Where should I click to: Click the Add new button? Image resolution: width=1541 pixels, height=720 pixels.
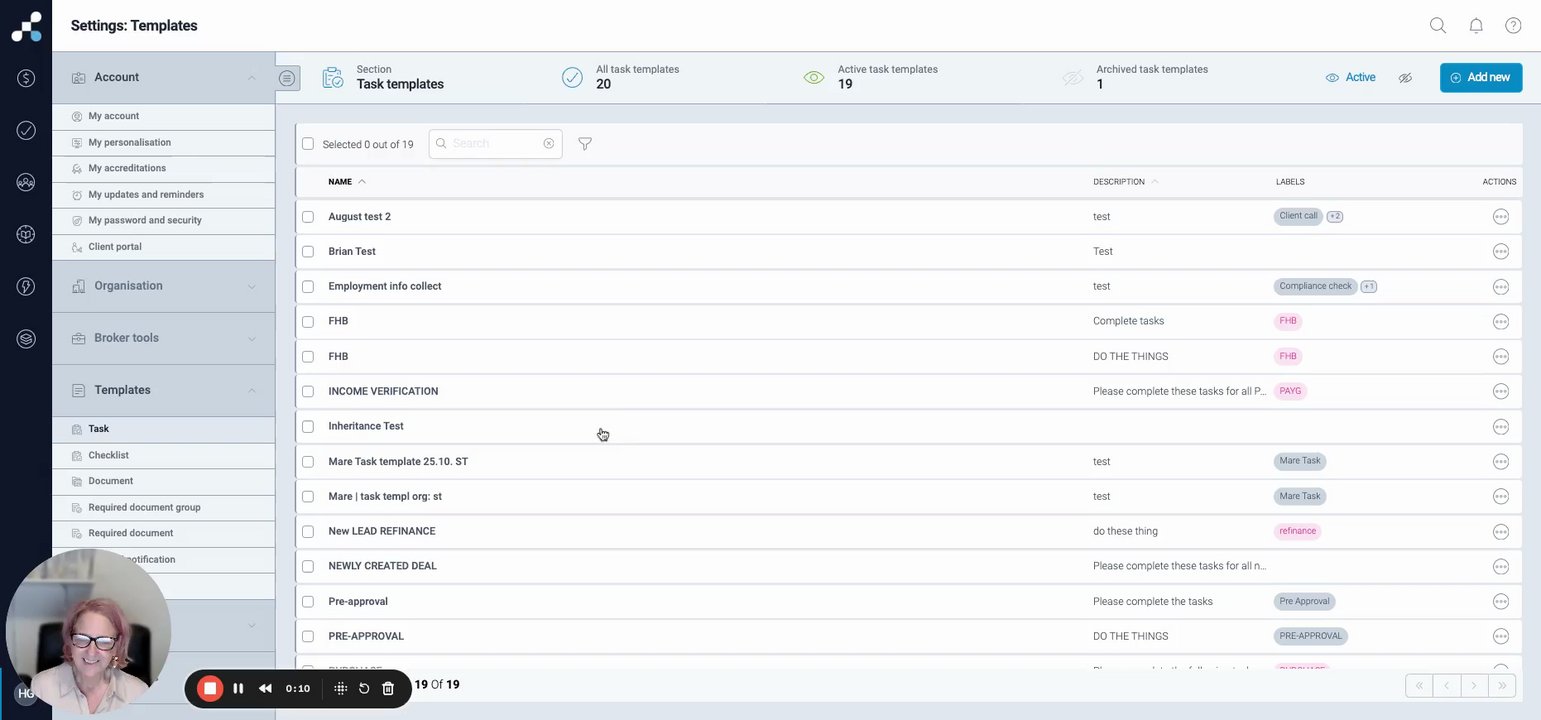[x=1481, y=78]
